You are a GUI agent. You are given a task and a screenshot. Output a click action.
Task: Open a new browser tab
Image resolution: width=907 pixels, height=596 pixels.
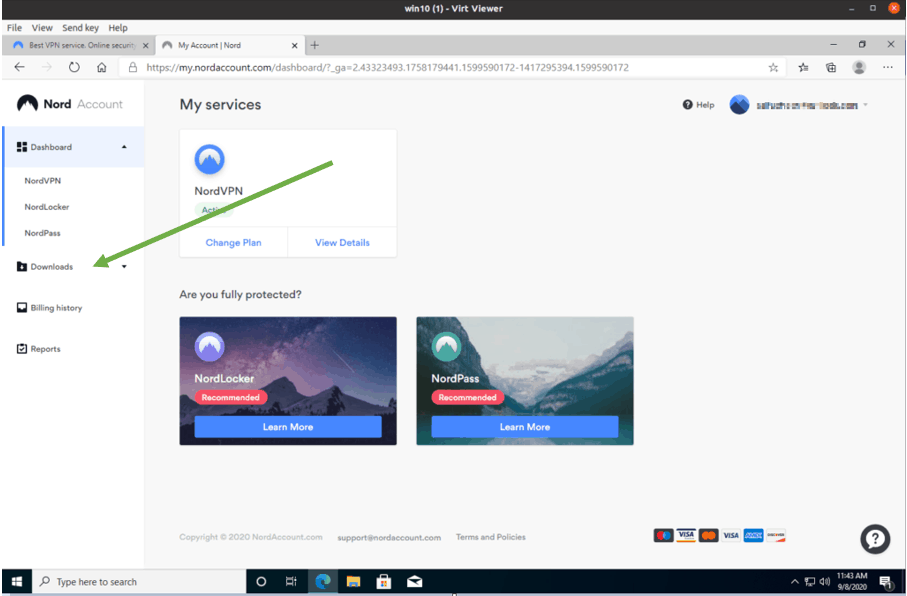[315, 45]
